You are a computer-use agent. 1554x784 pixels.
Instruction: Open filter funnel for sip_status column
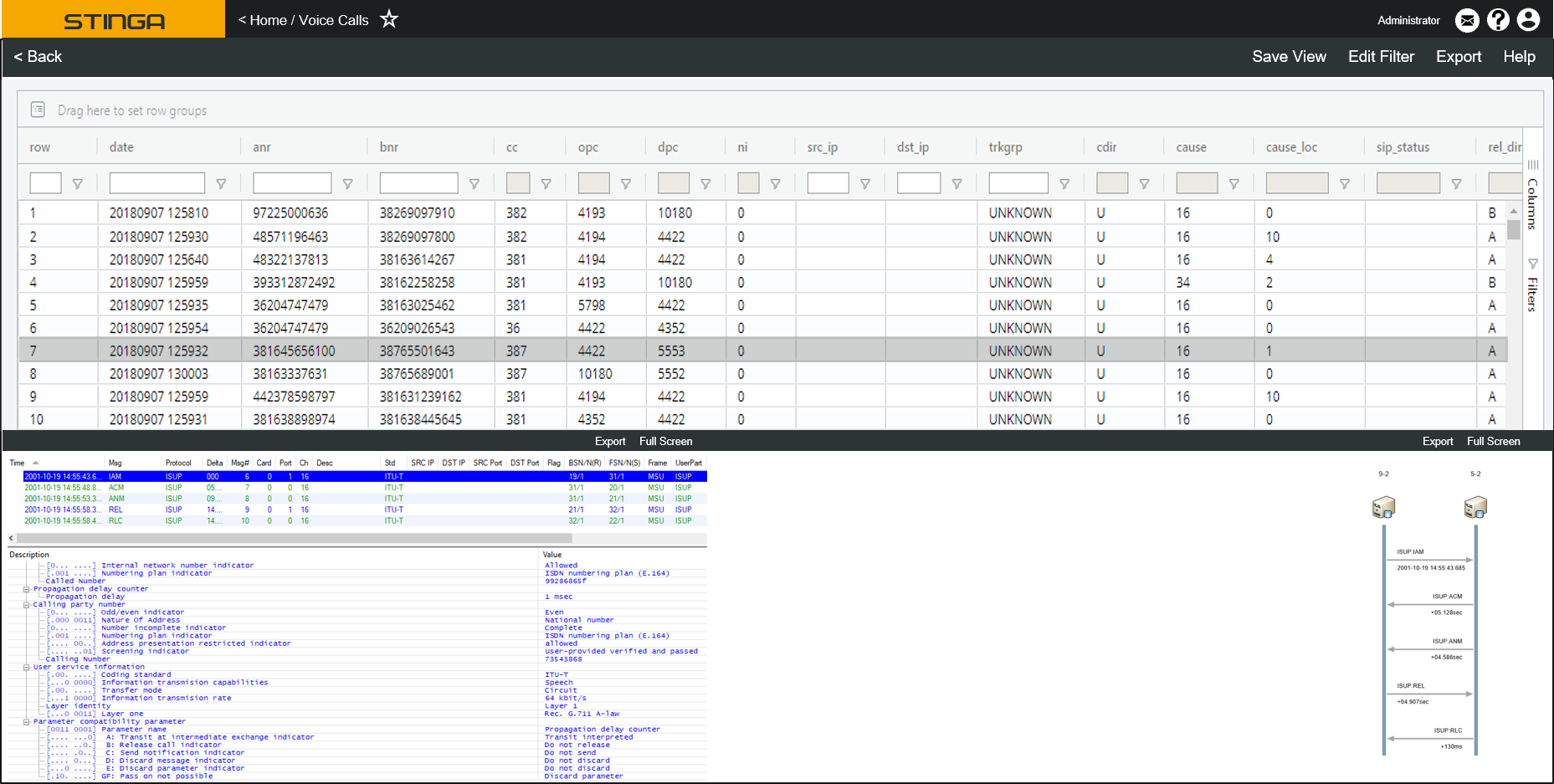1456,184
